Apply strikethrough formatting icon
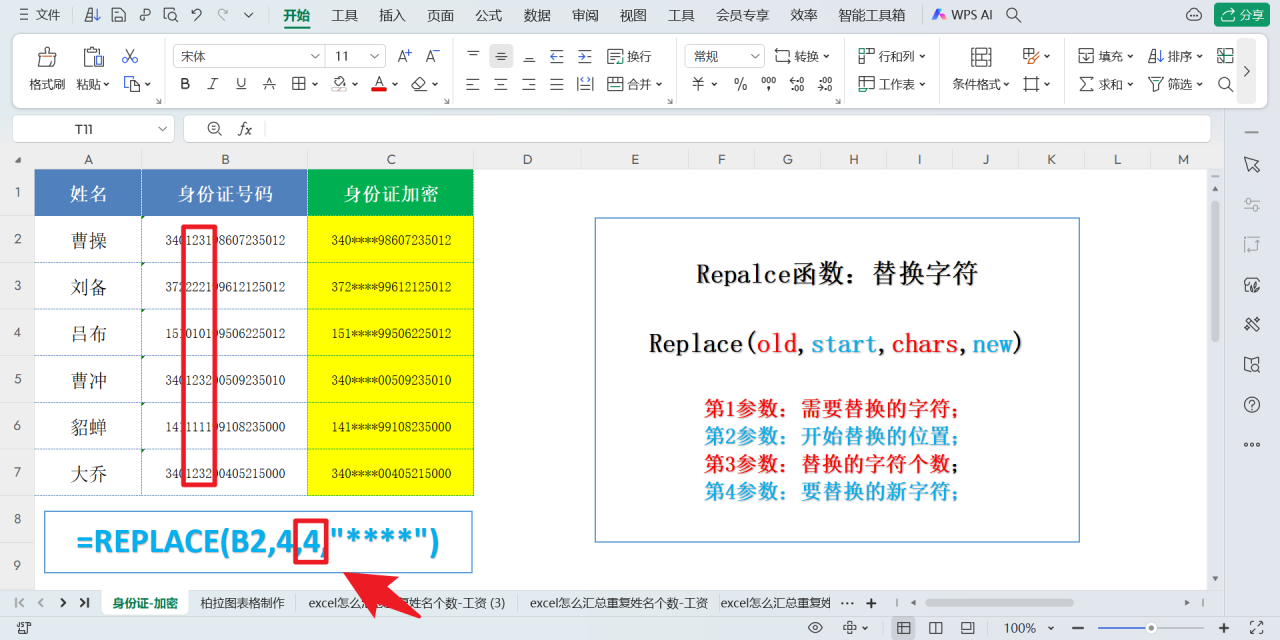The image size is (1280, 640). click(269, 84)
